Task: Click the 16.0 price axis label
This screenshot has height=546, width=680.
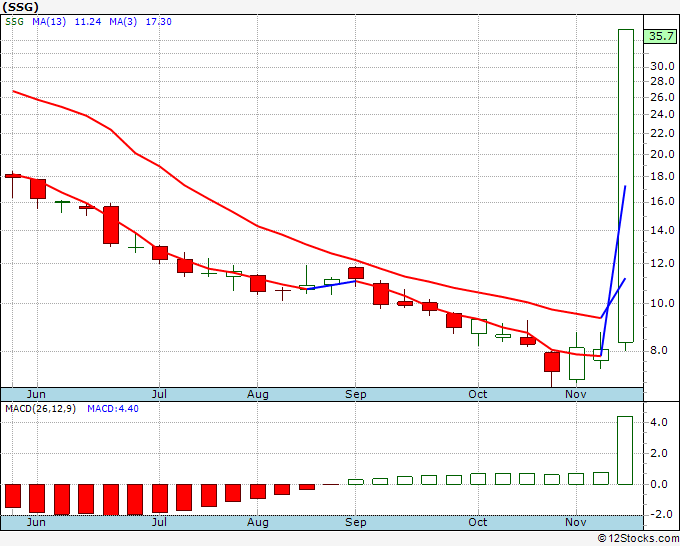Action: (662, 201)
